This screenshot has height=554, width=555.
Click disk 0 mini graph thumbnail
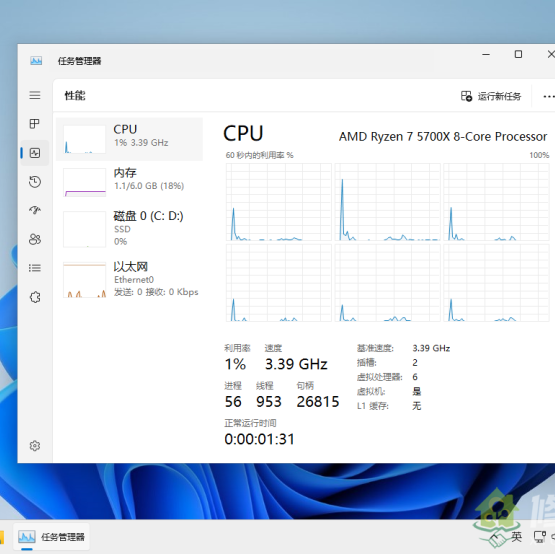[x=84, y=229]
